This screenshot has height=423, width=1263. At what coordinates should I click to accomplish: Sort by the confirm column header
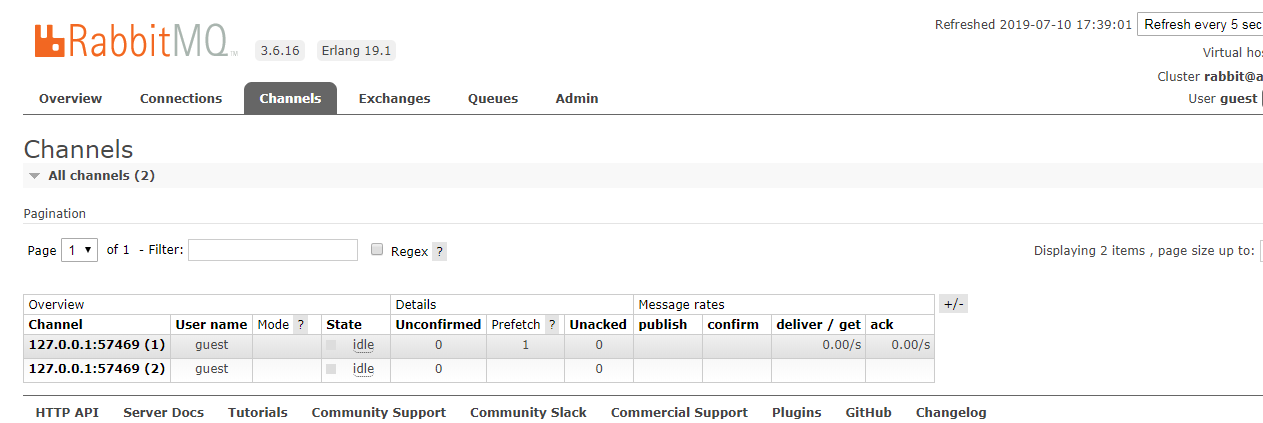pos(733,325)
